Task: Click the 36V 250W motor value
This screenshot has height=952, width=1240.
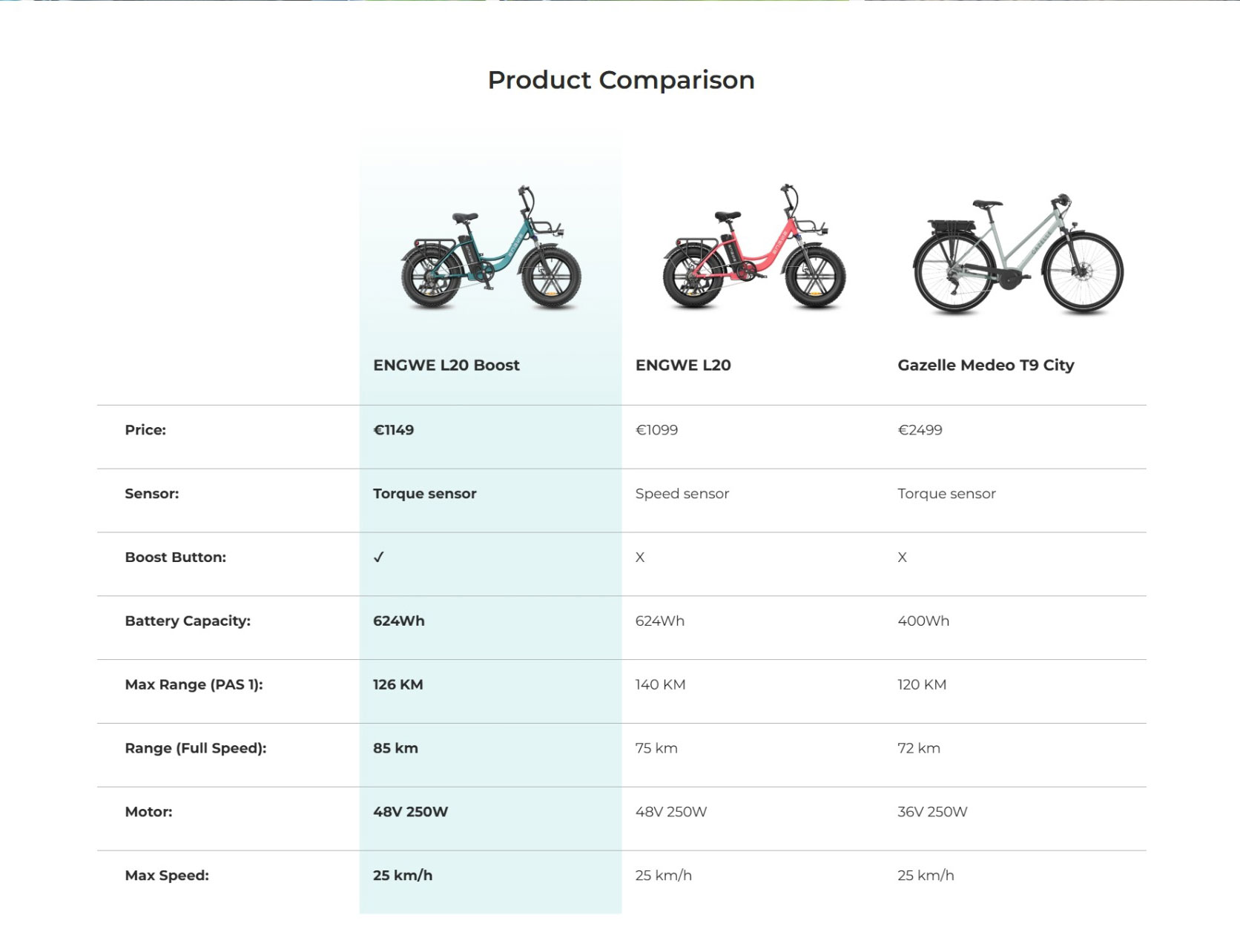Action: click(x=931, y=812)
